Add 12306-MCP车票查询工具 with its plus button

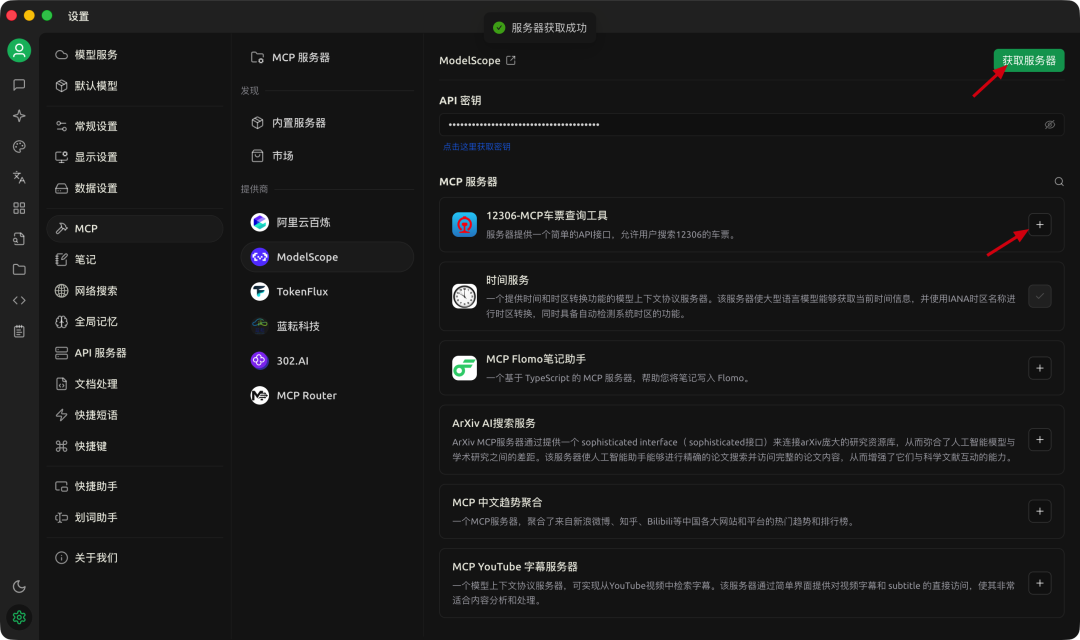click(1040, 224)
